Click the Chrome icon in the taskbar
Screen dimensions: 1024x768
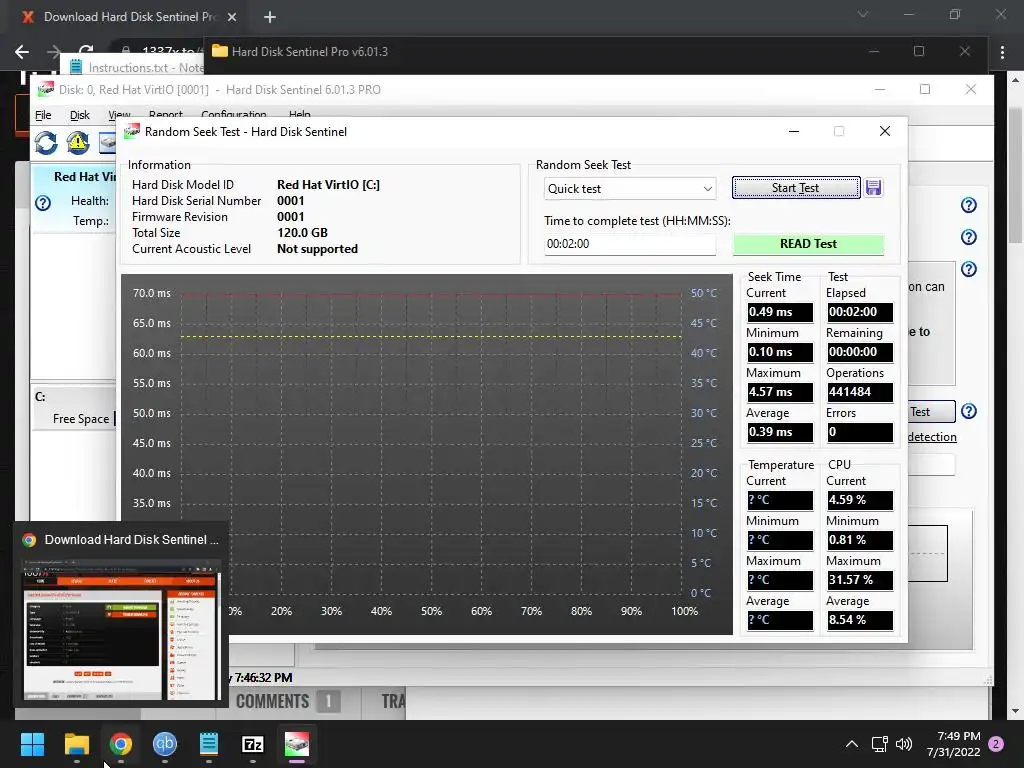tap(121, 744)
